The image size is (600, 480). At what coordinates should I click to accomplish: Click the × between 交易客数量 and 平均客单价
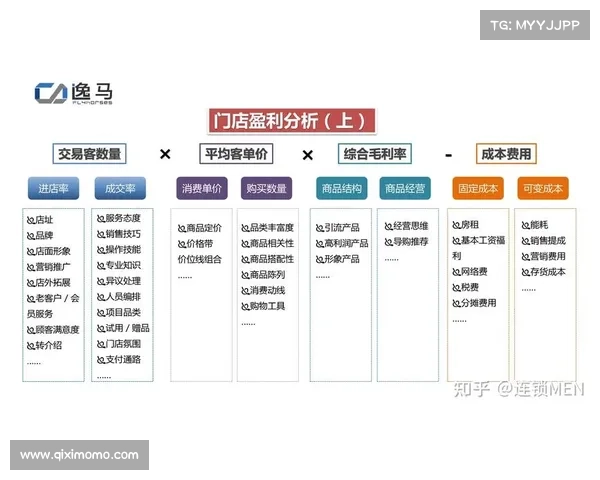pyautogui.click(x=165, y=154)
